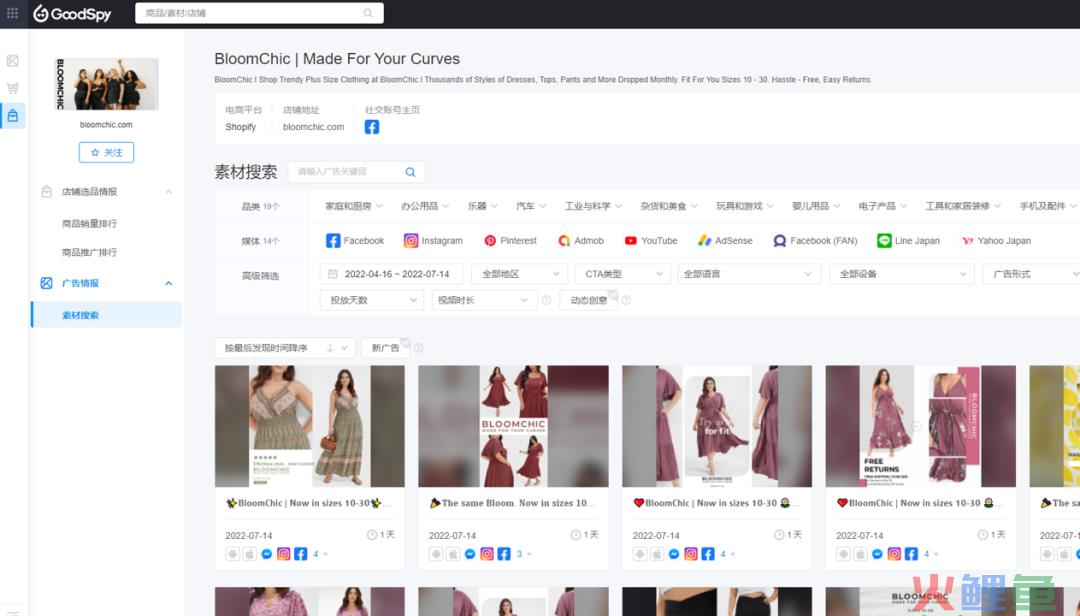Open ad titled The same Bloom
Image resolution: width=1080 pixels, height=616 pixels.
[512, 504]
